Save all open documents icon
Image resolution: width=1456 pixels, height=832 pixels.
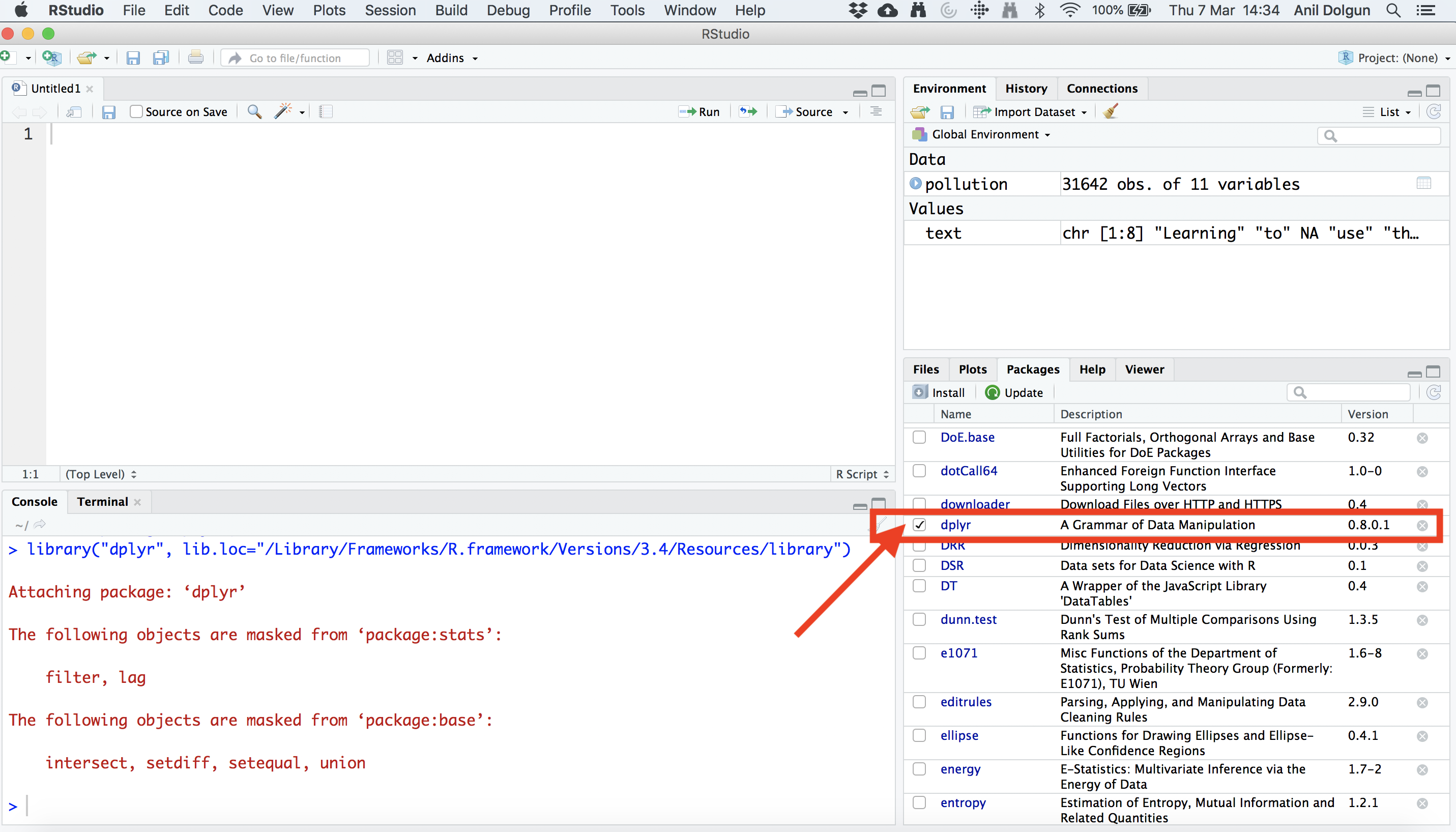pyautogui.click(x=161, y=58)
